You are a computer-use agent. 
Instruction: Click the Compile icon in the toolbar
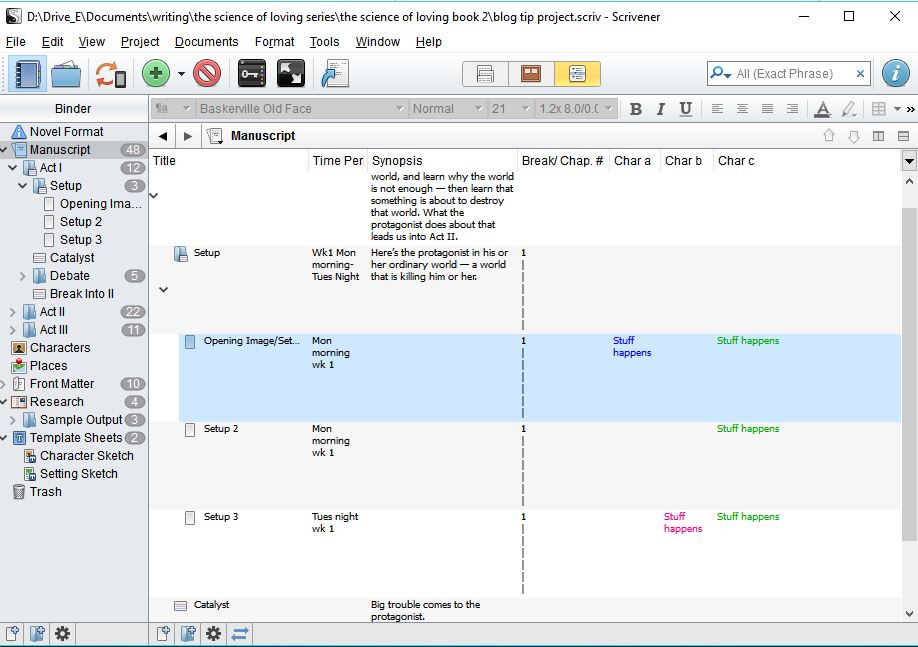click(x=334, y=74)
